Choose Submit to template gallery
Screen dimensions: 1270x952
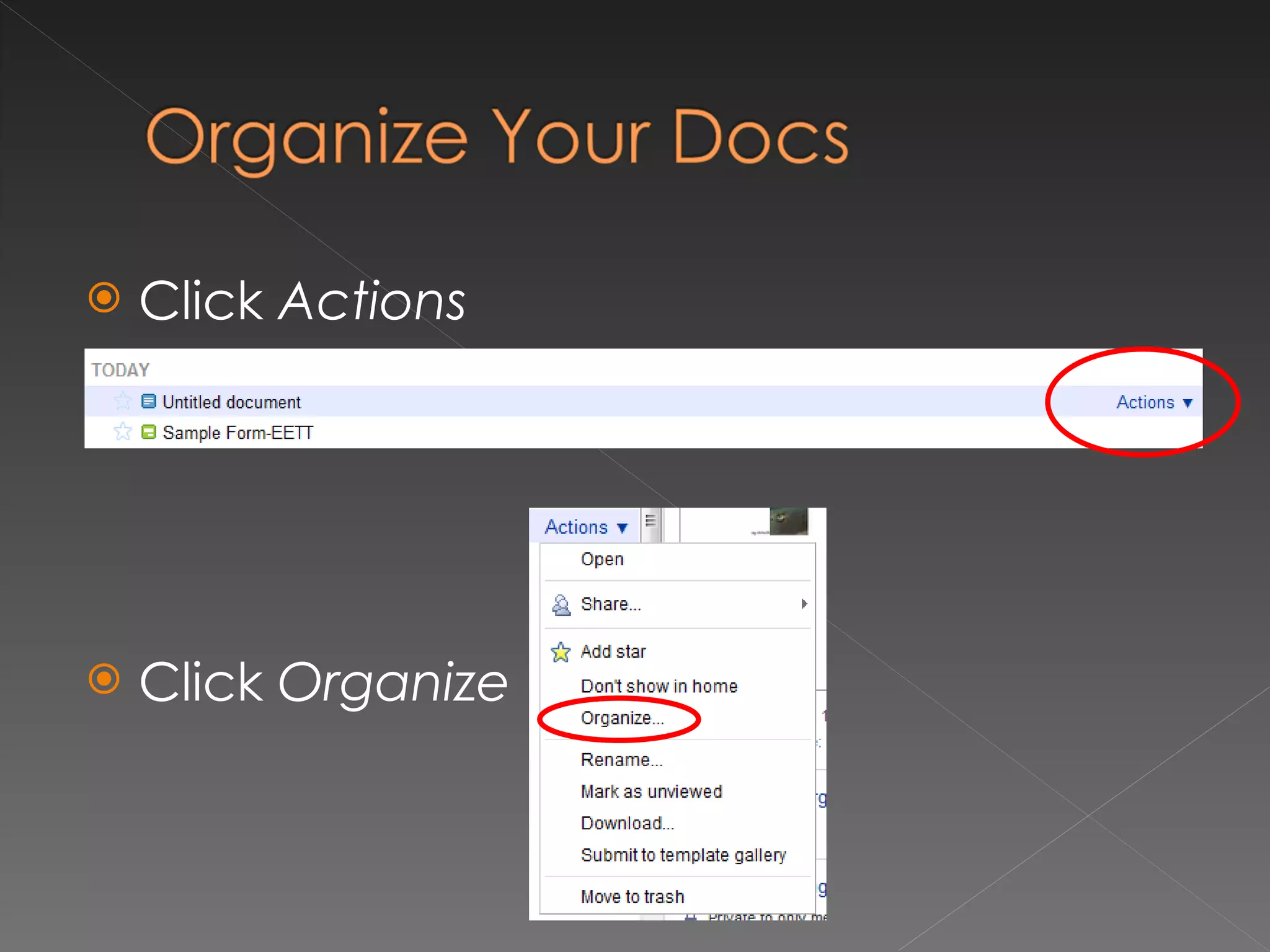pos(683,855)
